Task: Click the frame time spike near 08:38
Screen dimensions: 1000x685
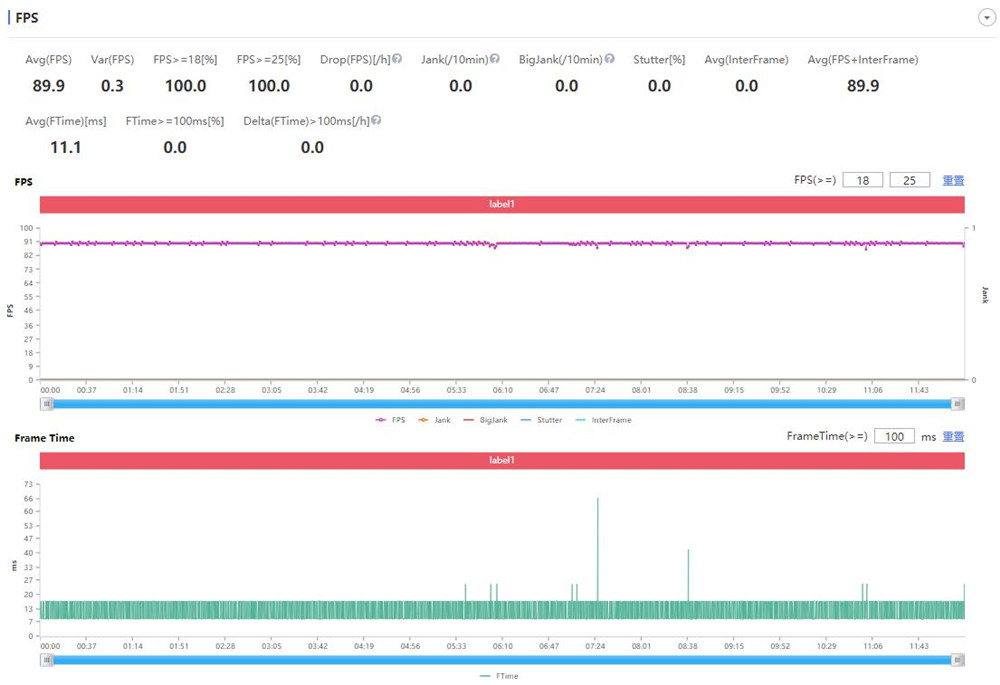Action: [688, 574]
